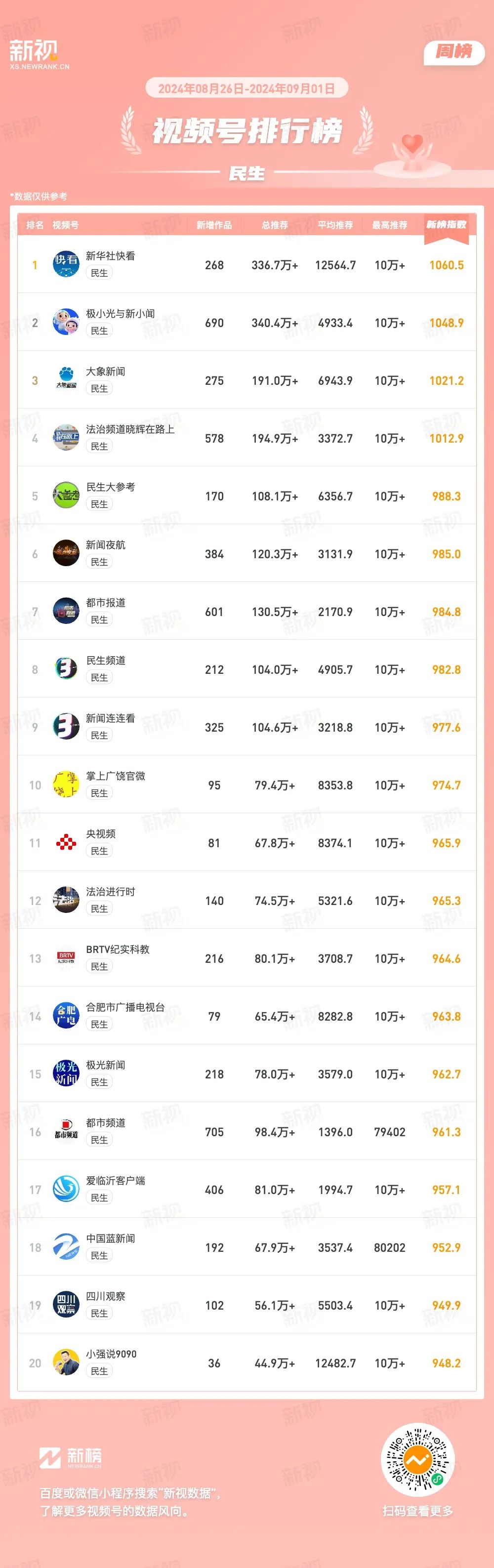Image resolution: width=494 pixels, height=1568 pixels.
Task: Open the 极小光与新小闻 avatar icon
Action: click(x=66, y=322)
